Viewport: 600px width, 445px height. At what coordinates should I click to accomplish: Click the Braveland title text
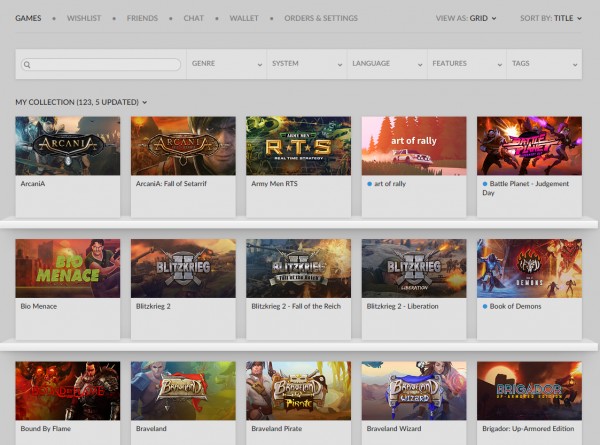(x=151, y=429)
